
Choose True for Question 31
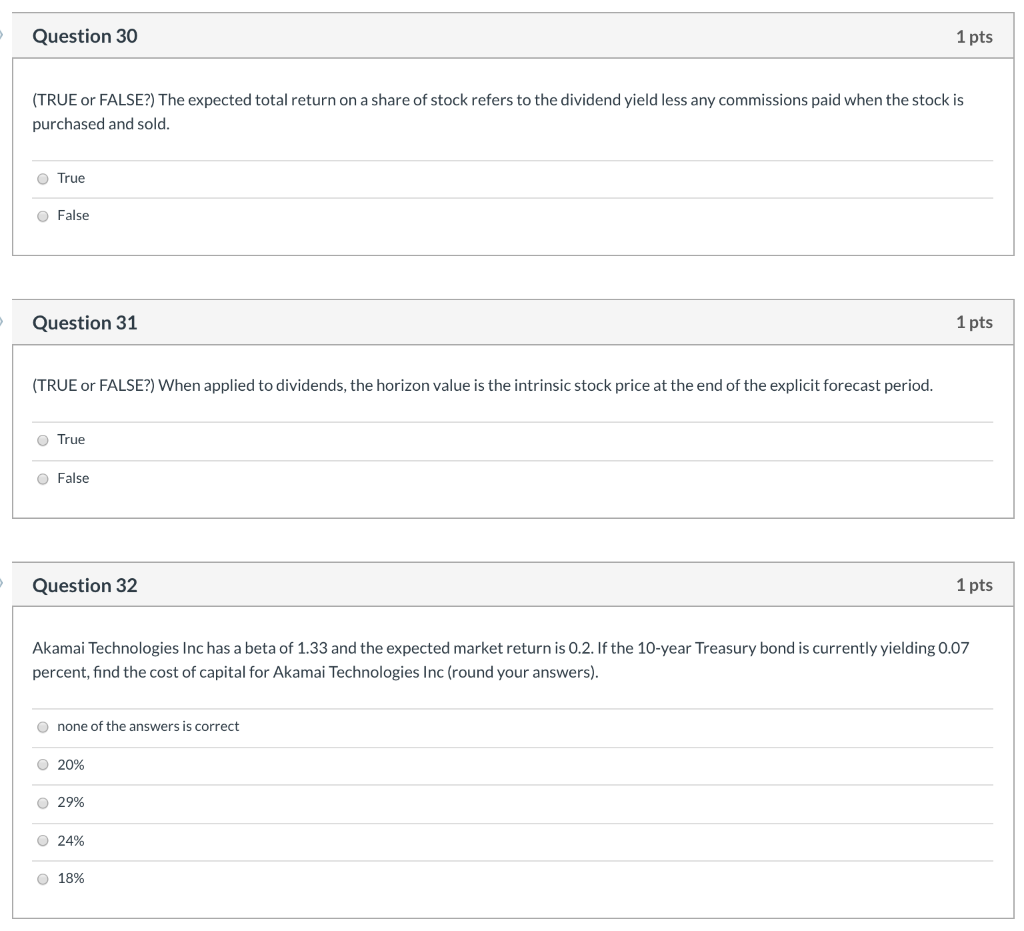[43, 440]
